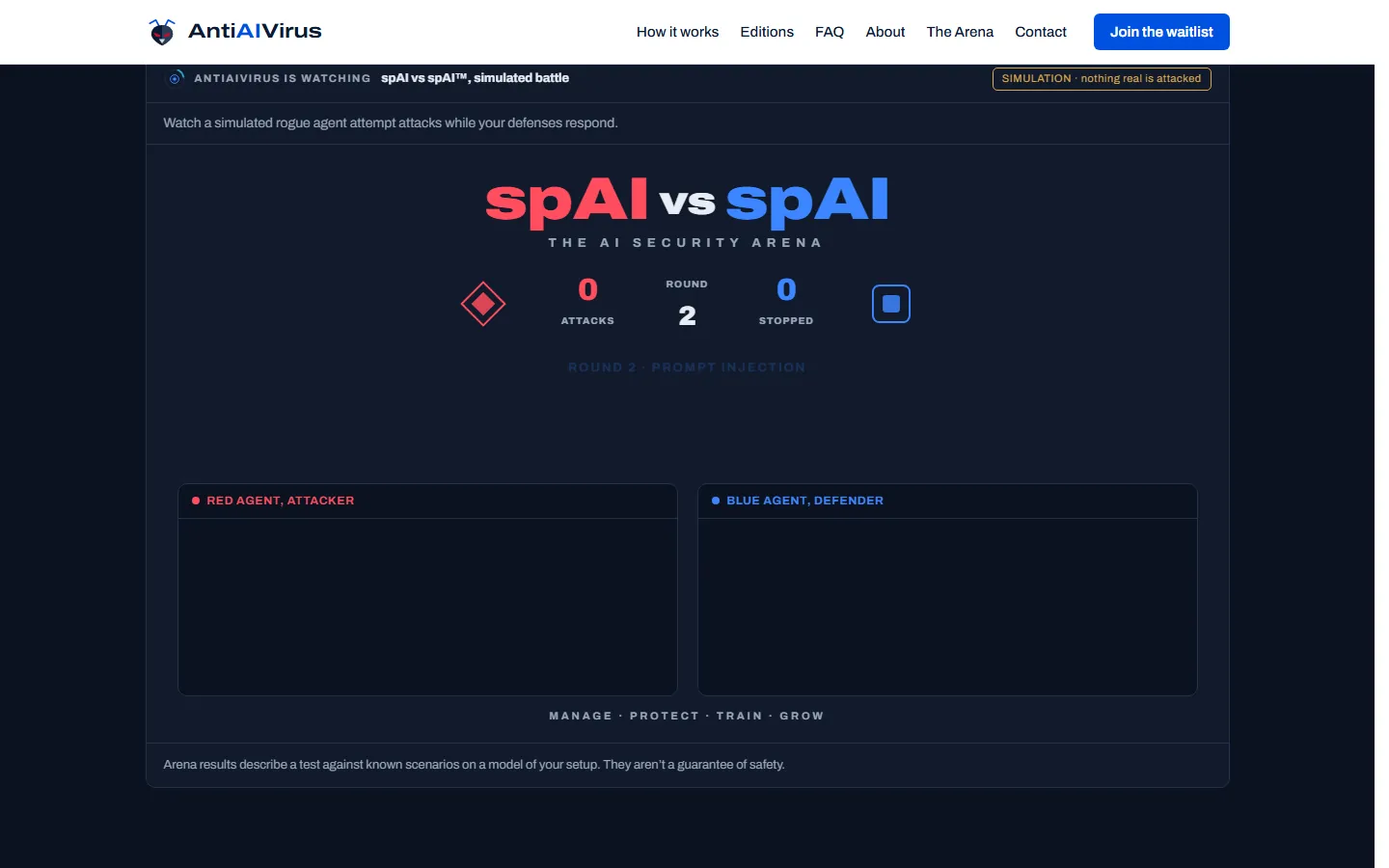The width and height of the screenshot is (1389, 868).
Task: Visit The Arena page
Action: tap(960, 32)
